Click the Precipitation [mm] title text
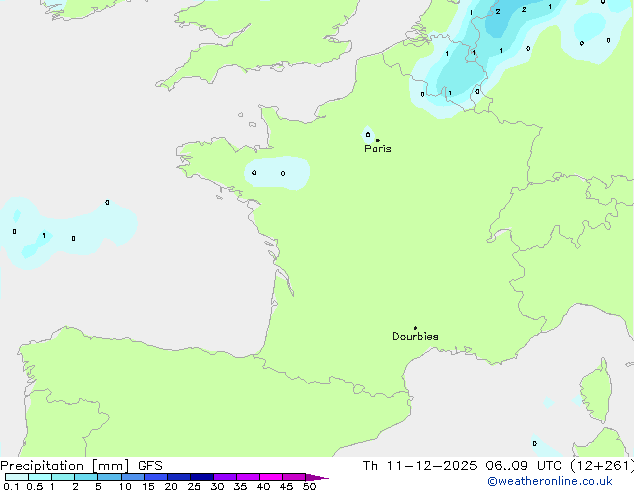 coord(65,466)
